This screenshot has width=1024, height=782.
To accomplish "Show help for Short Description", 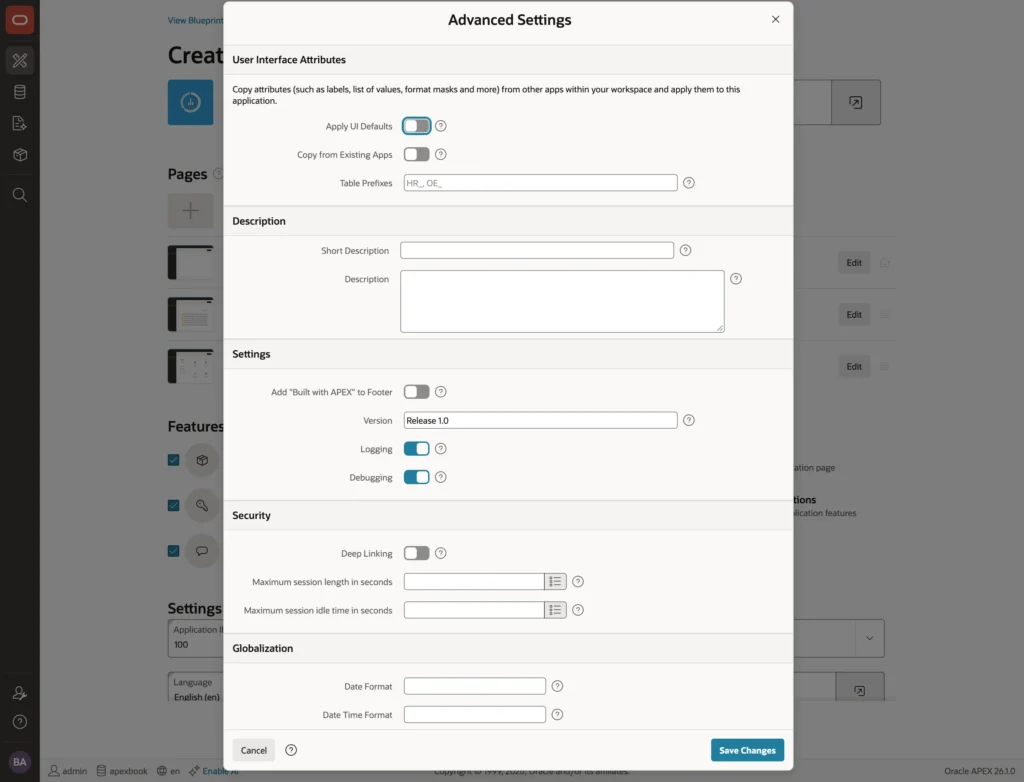I will click(686, 250).
